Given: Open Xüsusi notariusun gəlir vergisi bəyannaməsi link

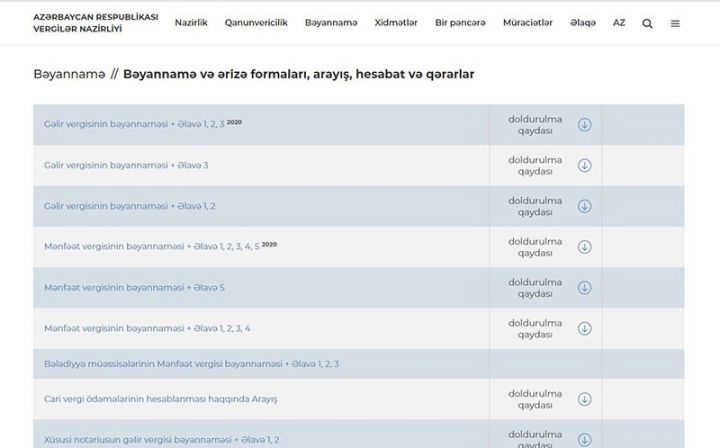Looking at the screenshot, I should pyautogui.click(x=162, y=440).
